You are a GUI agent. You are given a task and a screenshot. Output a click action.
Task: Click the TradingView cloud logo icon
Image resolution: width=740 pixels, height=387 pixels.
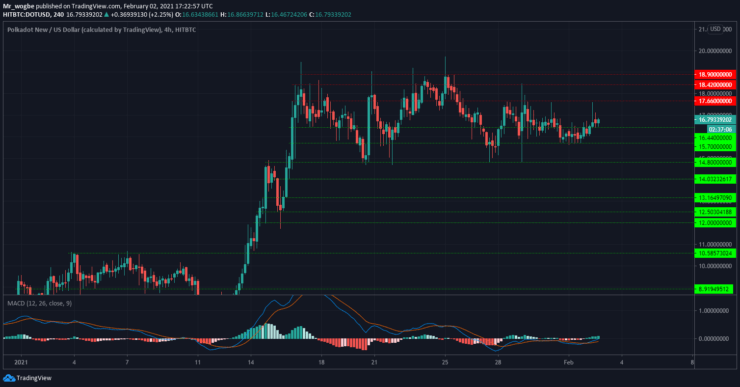pyautogui.click(x=8, y=378)
